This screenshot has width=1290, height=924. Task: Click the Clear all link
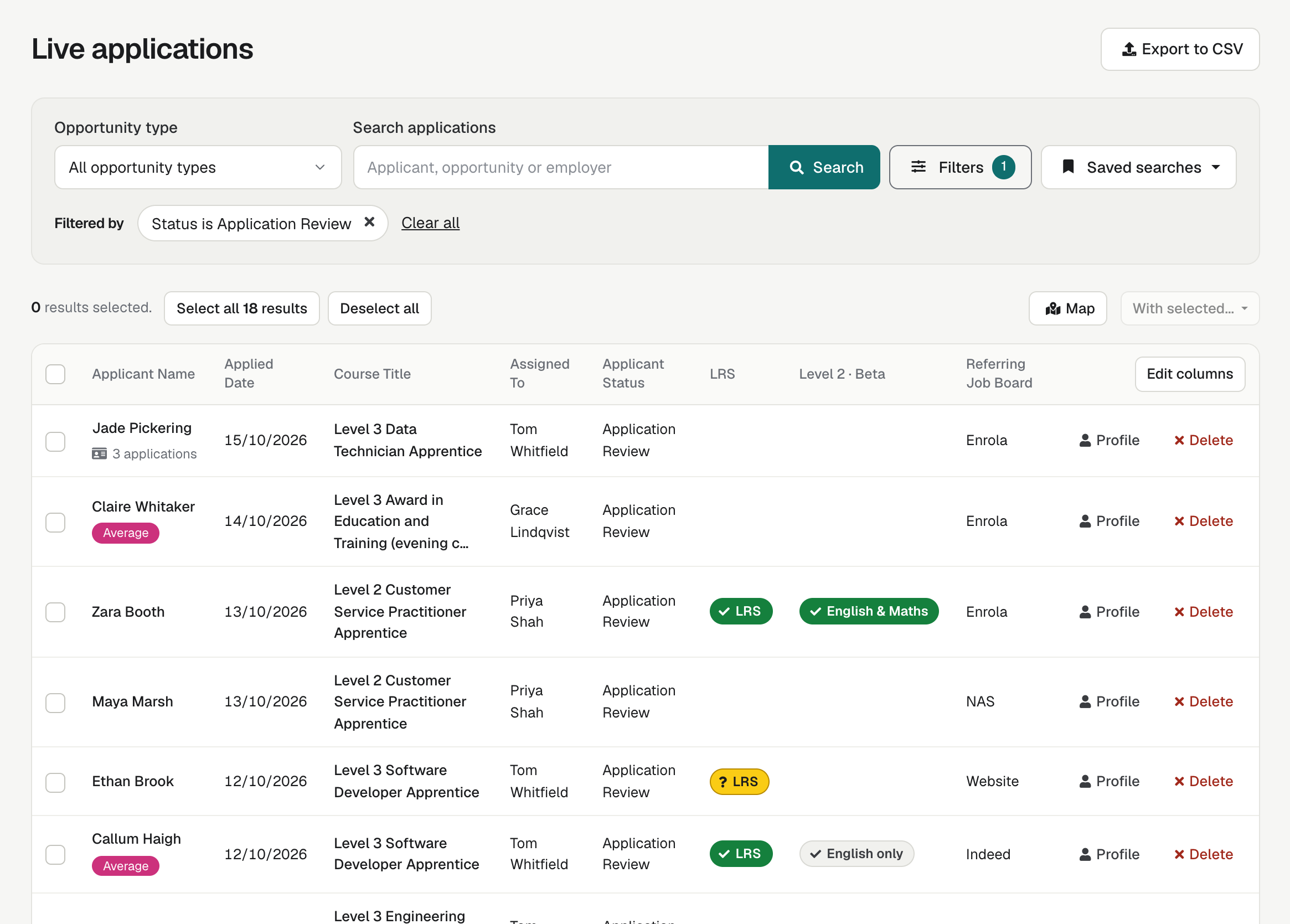[431, 223]
